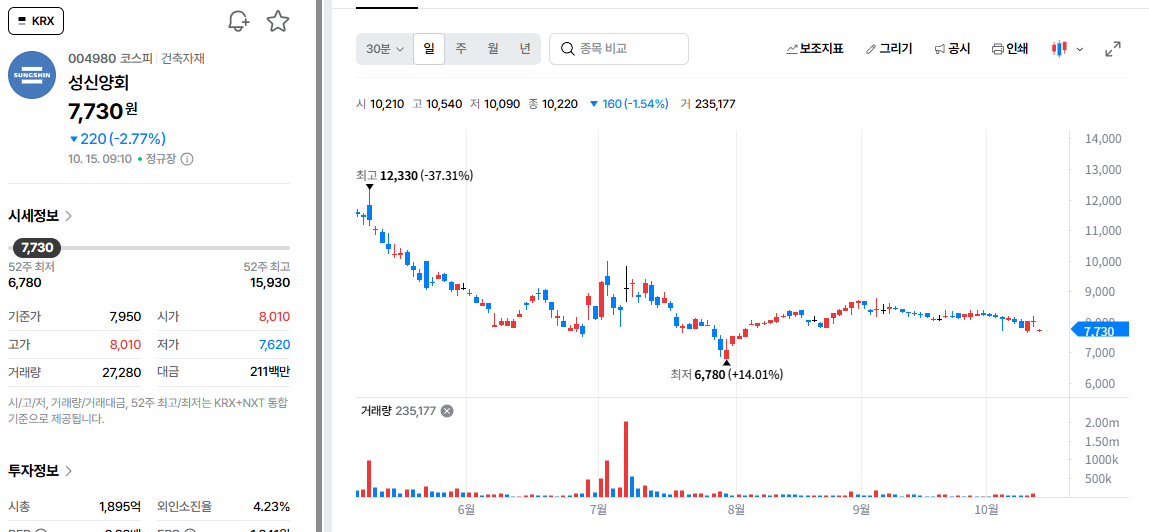The height and width of the screenshot is (532, 1149).
Task: Click the 코스피 market label
Action: (x=137, y=59)
